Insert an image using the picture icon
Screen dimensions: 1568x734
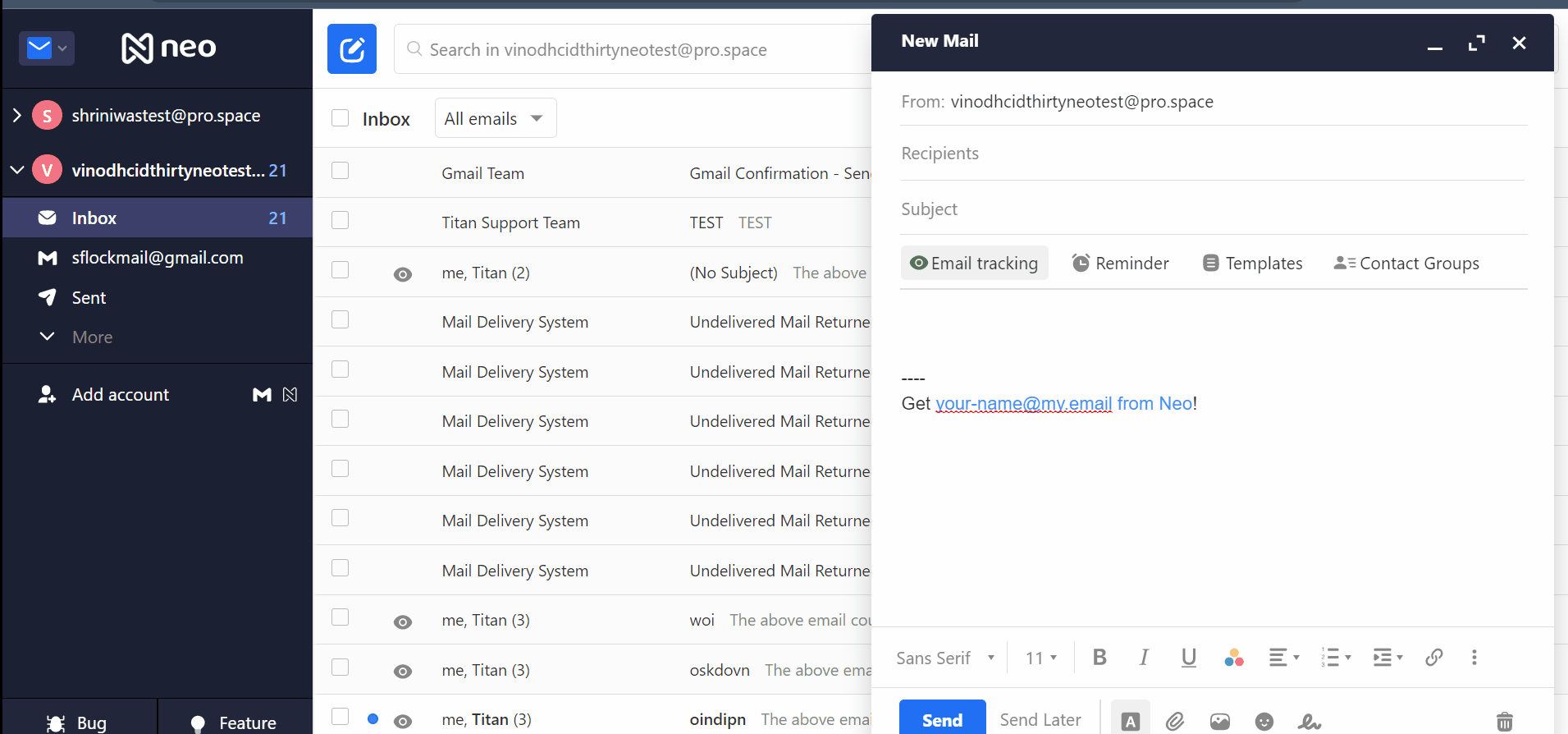(1219, 721)
